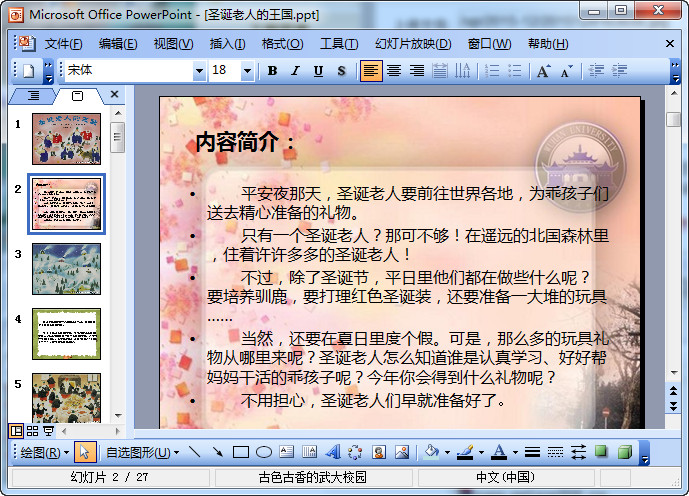This screenshot has height=496, width=689.
Task: Open the 窗口(W) menu
Action: click(489, 44)
